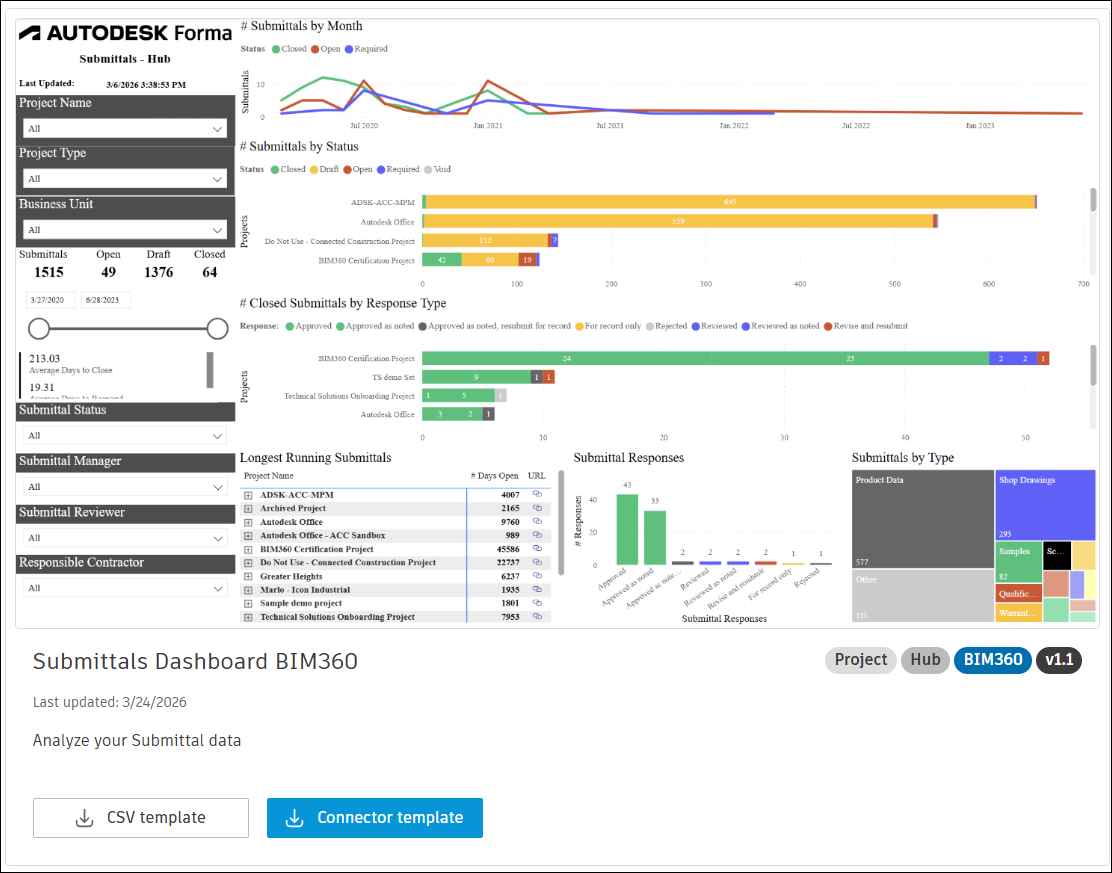Click Approved as noted bar showing 33
Screen dimensions: 1112x873
(x=655, y=538)
